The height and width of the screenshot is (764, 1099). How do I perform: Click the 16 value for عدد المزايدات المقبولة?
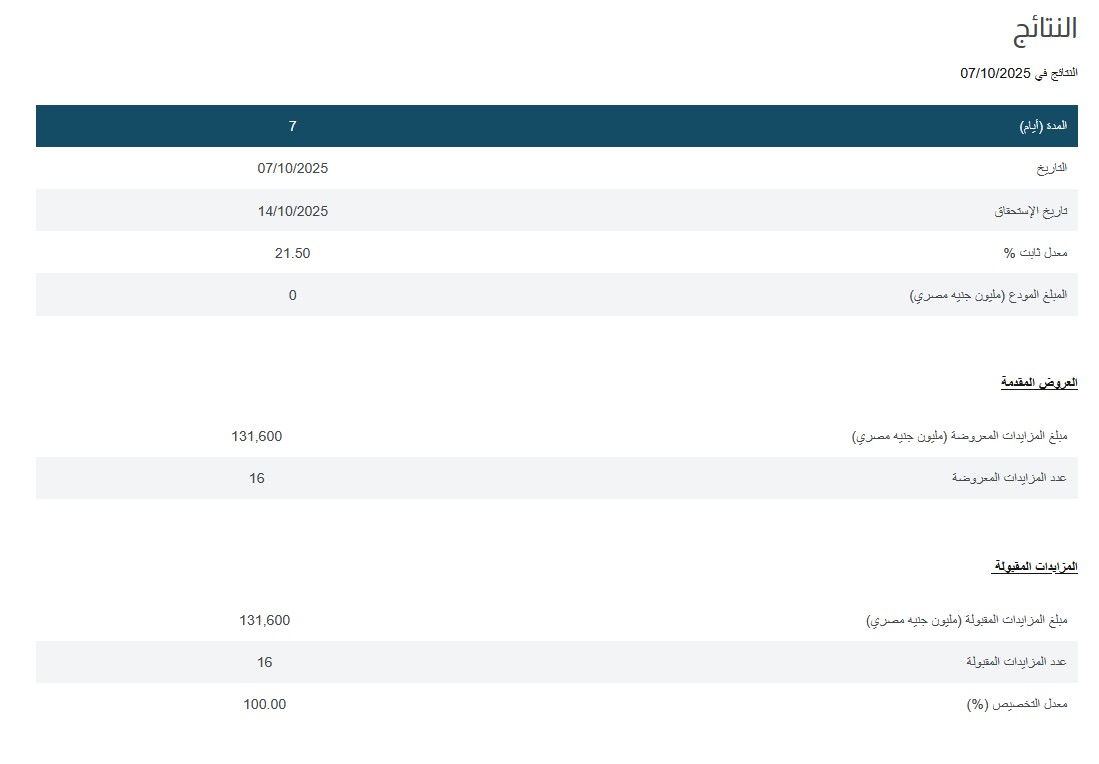[265, 662]
